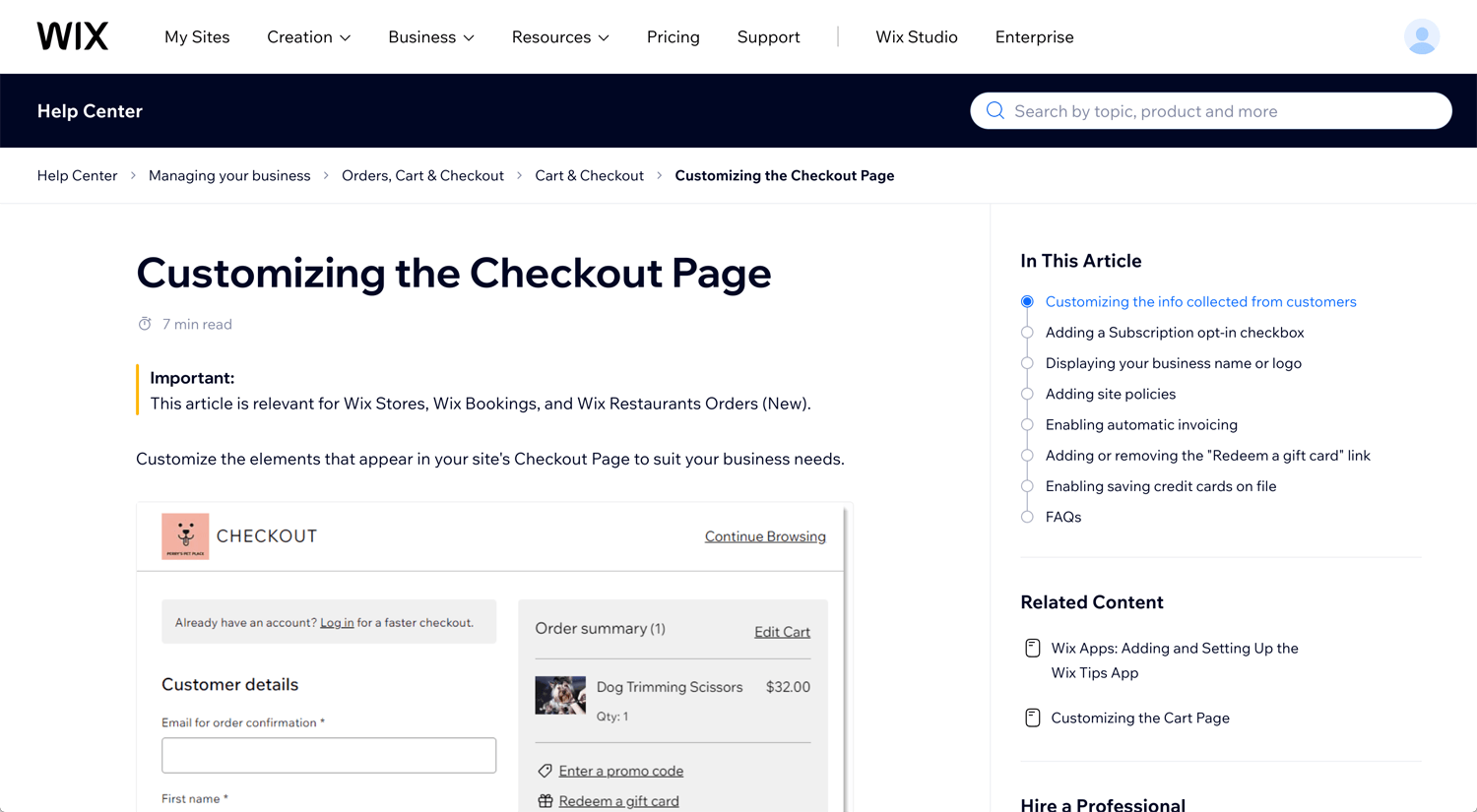Open the user profile avatar

1421,36
